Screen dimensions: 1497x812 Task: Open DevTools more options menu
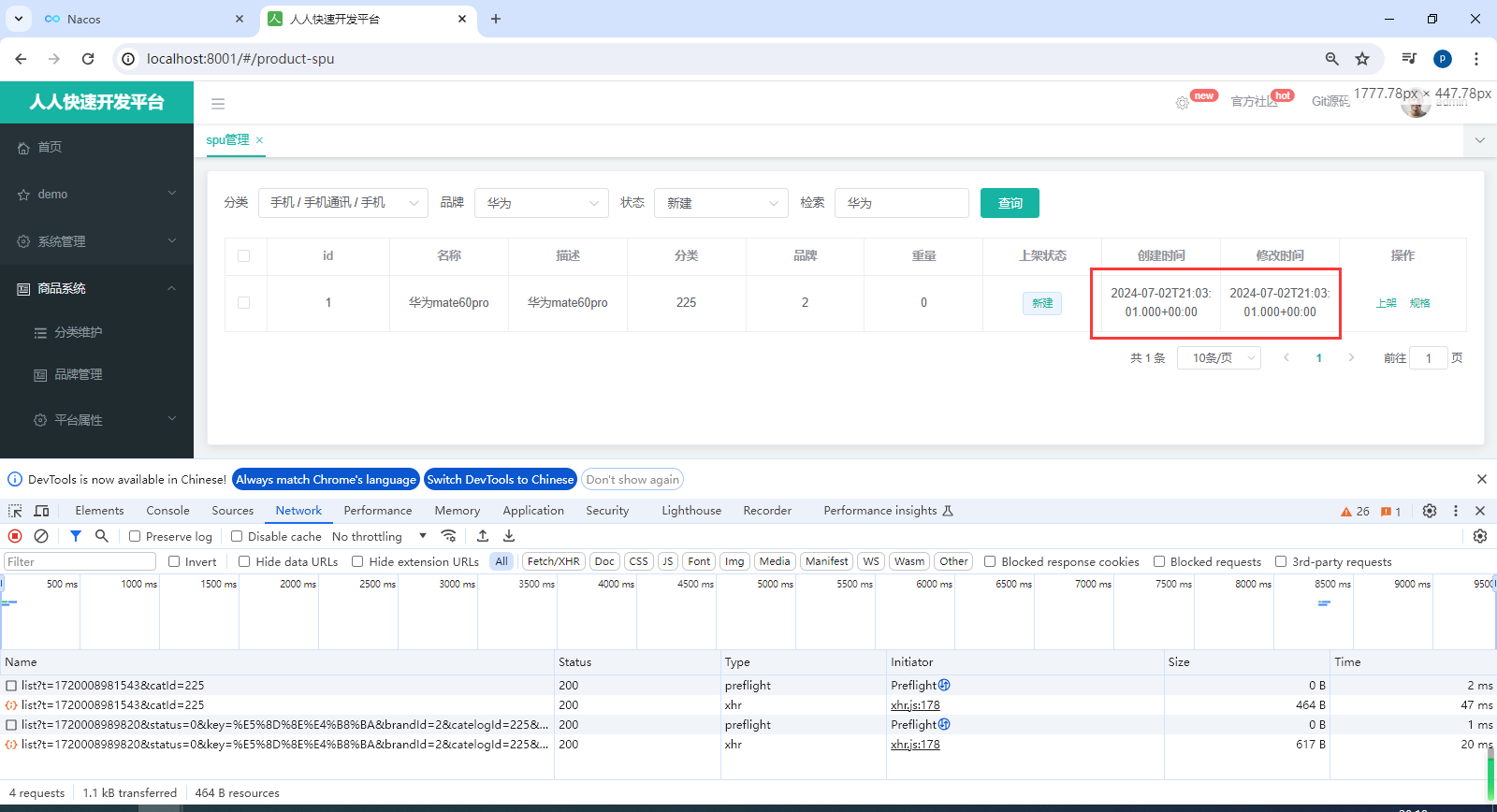[1456, 511]
